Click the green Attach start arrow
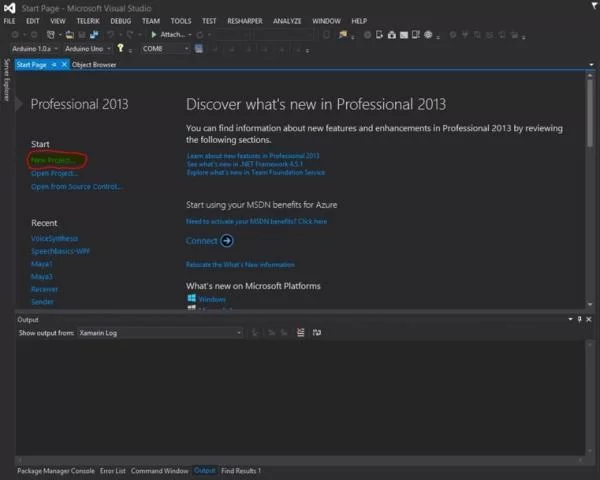 [x=153, y=34]
